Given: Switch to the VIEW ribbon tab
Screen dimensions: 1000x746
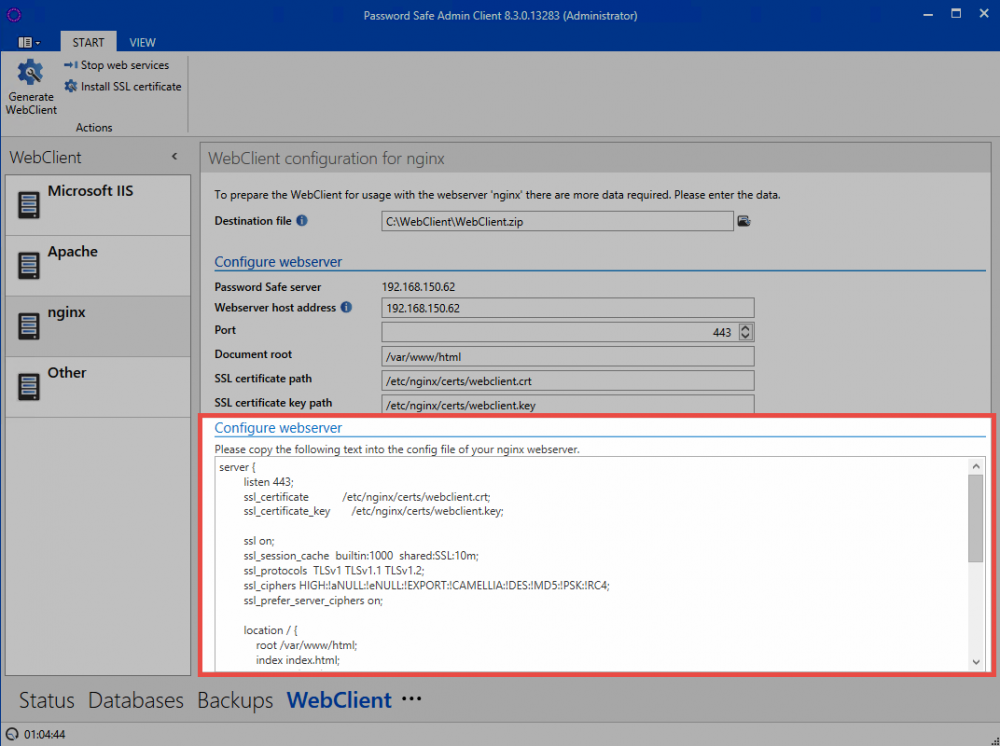Looking at the screenshot, I should [x=142, y=42].
